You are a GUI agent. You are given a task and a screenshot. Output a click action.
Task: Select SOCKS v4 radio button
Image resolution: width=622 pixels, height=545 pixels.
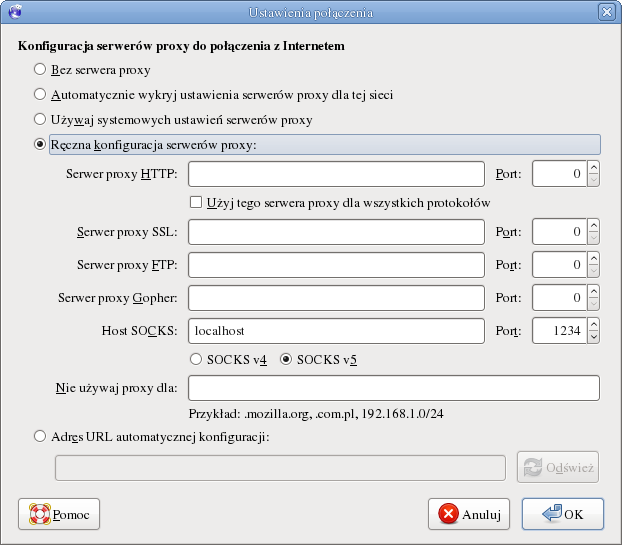point(196,359)
